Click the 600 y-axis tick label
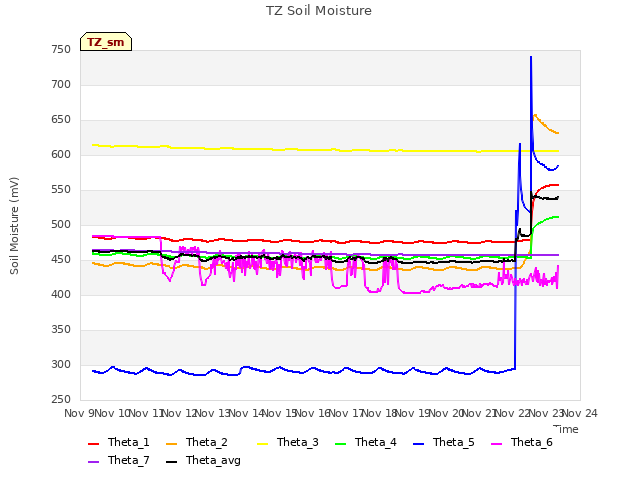The width and height of the screenshot is (640, 480). [61, 154]
